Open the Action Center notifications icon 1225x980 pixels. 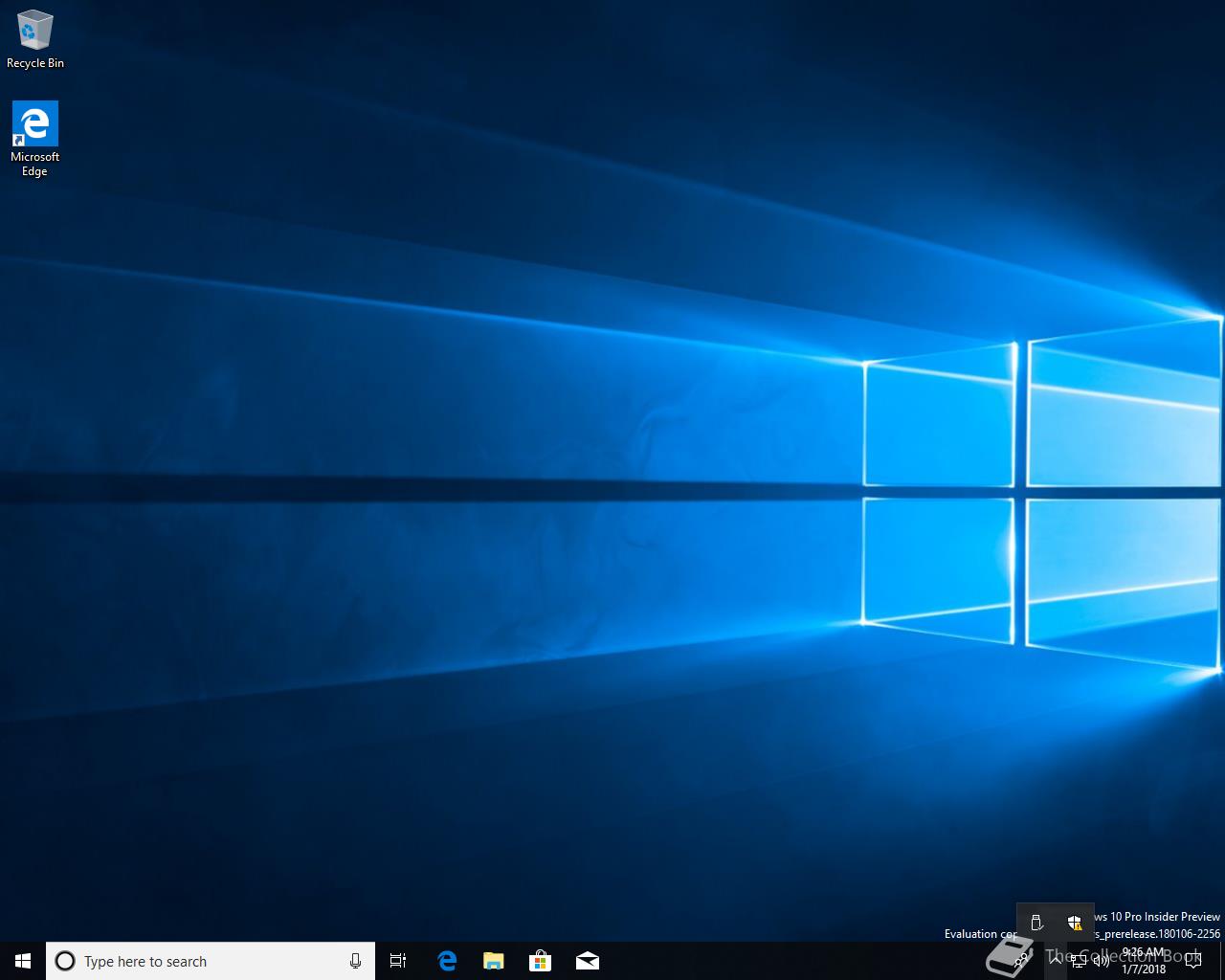coord(1192,961)
